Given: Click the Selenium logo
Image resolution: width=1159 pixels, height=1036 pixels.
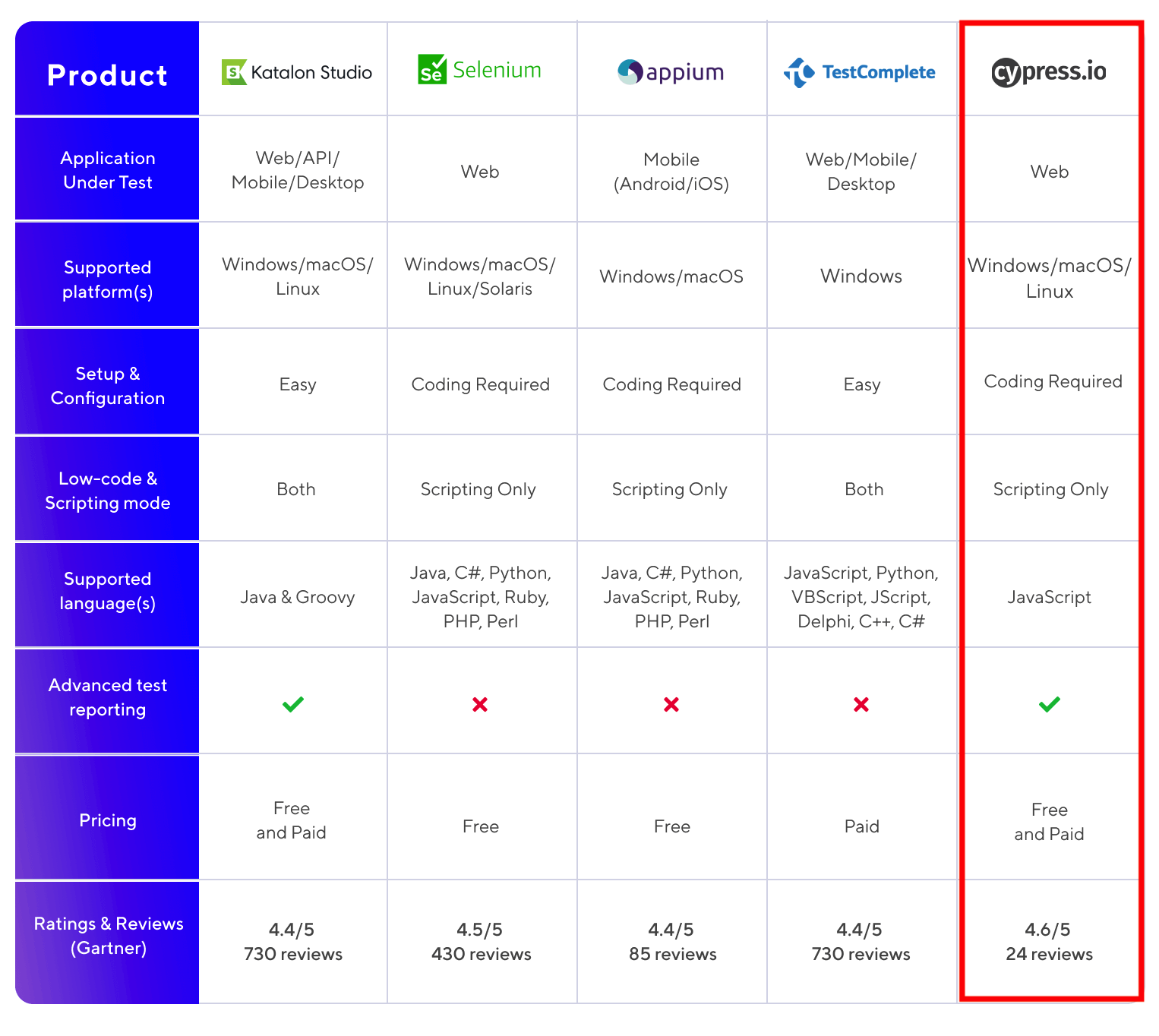Looking at the screenshot, I should [x=479, y=69].
